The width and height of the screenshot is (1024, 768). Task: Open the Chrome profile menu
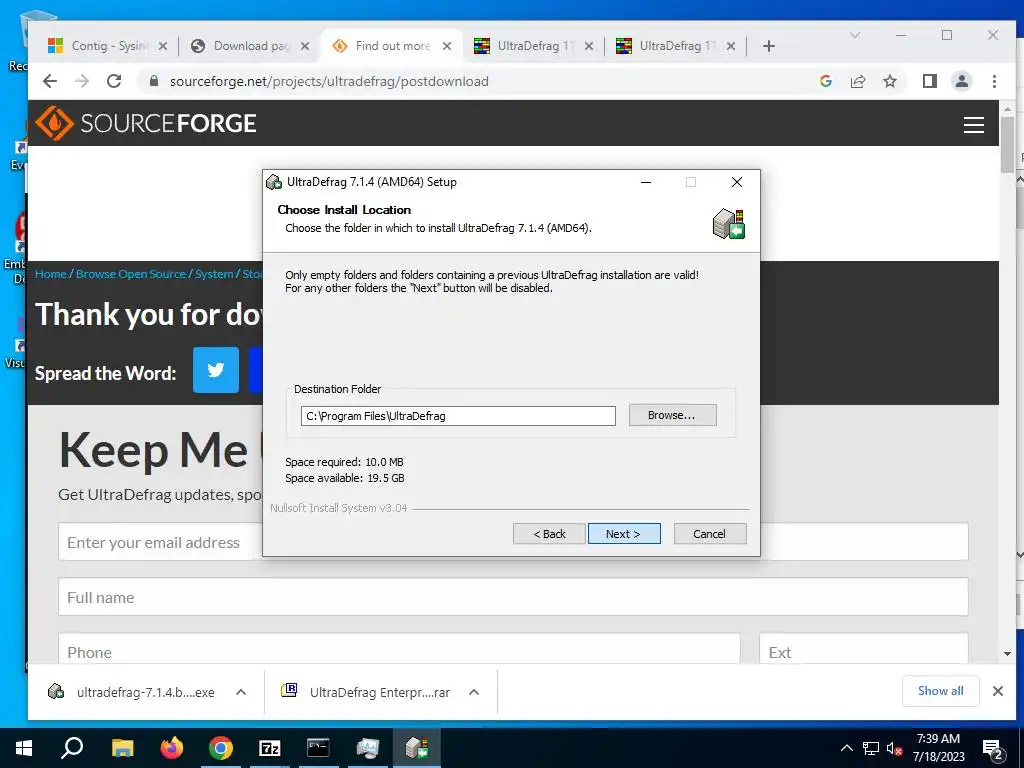click(x=961, y=81)
